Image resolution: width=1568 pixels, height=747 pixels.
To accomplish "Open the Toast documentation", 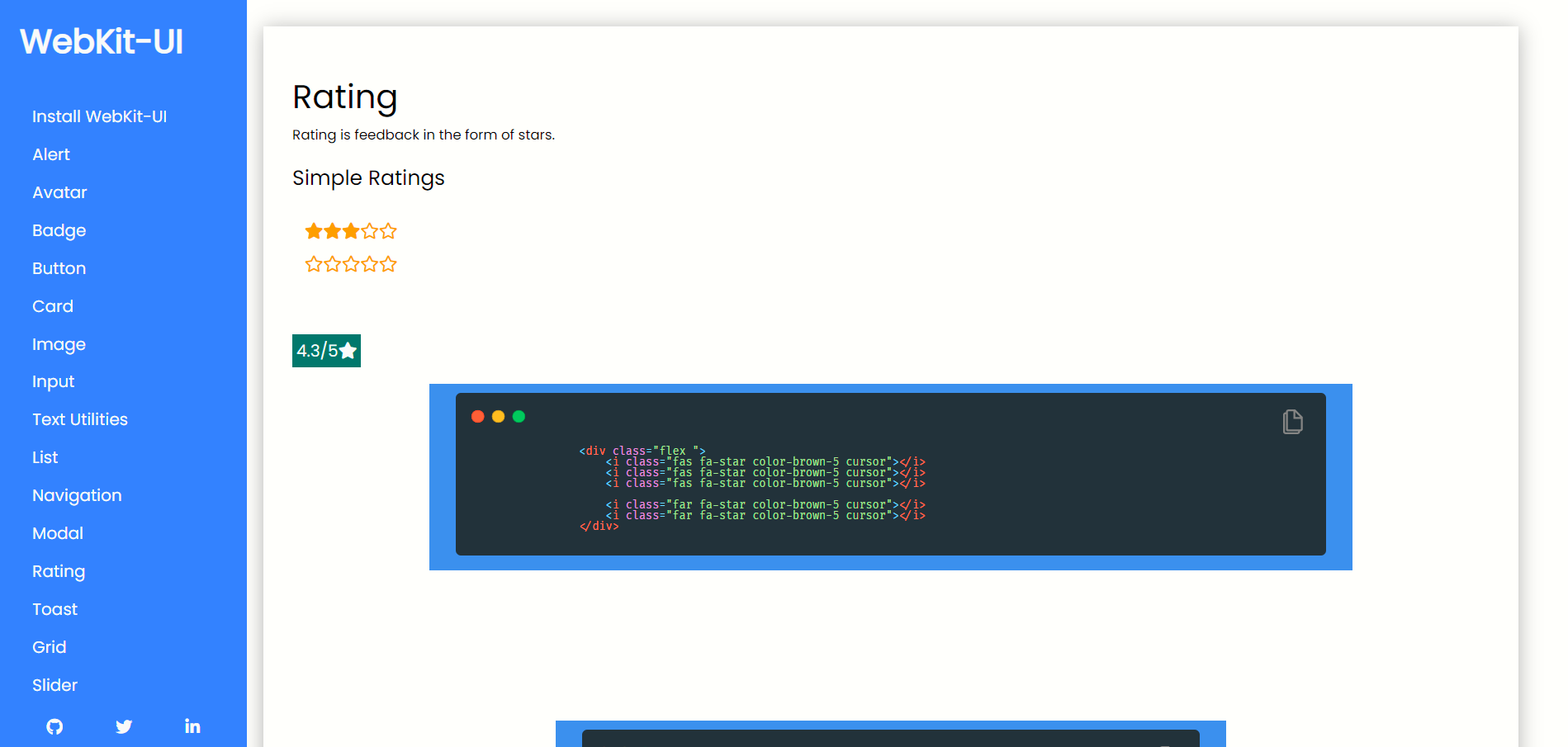I will click(54, 609).
